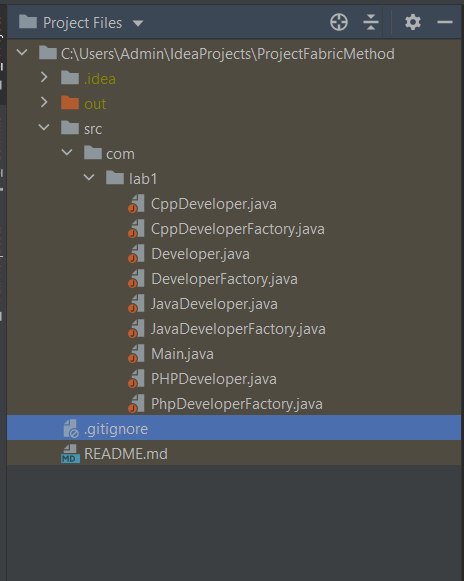Expand the .idea folder

click(44, 77)
